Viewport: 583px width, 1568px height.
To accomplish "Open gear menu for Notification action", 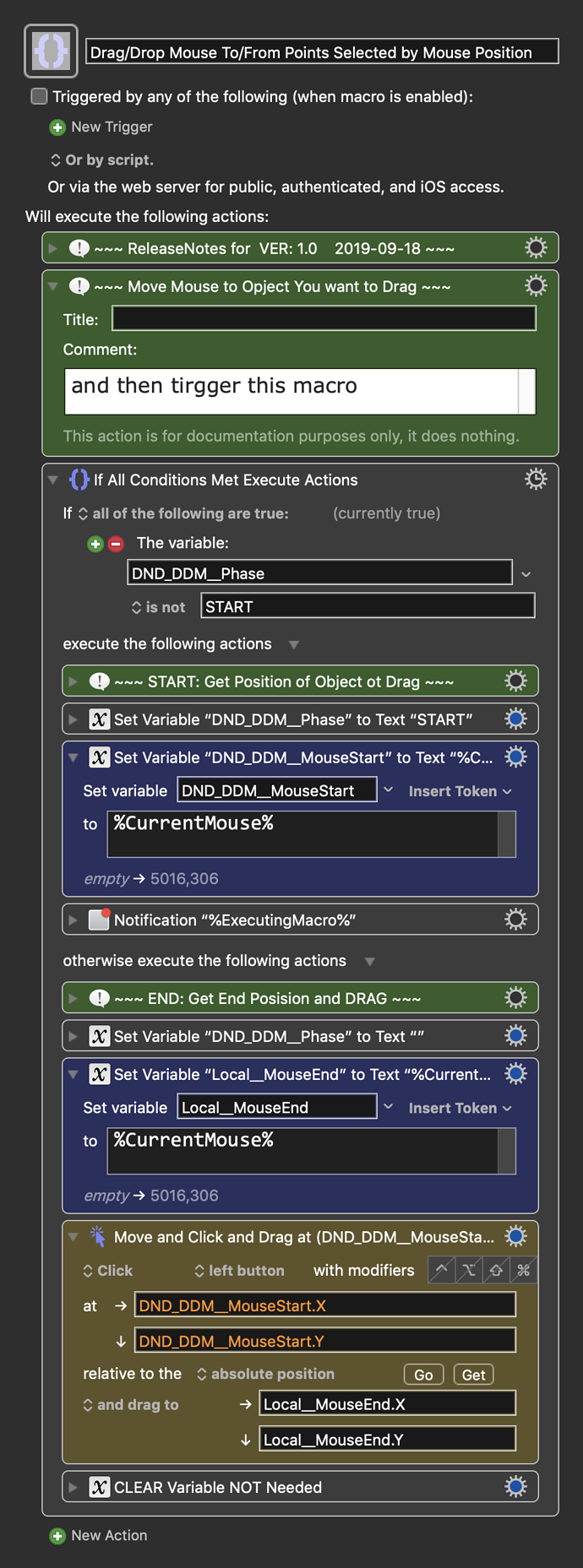I will tap(515, 920).
